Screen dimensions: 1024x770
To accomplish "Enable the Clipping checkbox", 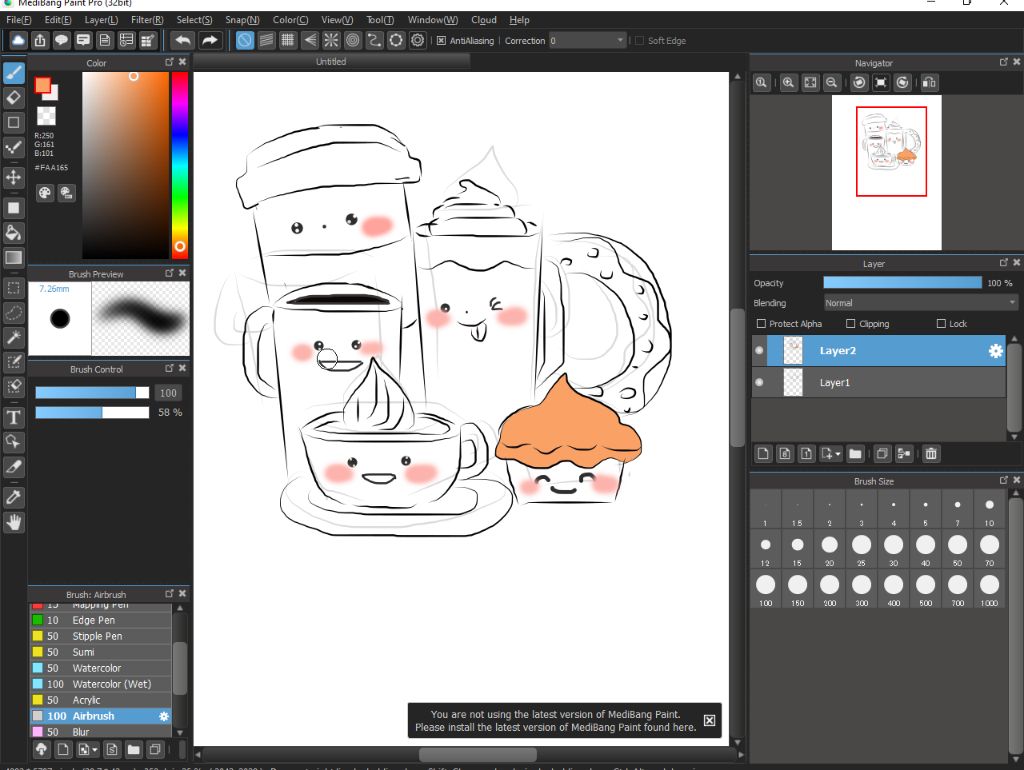I will [850, 324].
